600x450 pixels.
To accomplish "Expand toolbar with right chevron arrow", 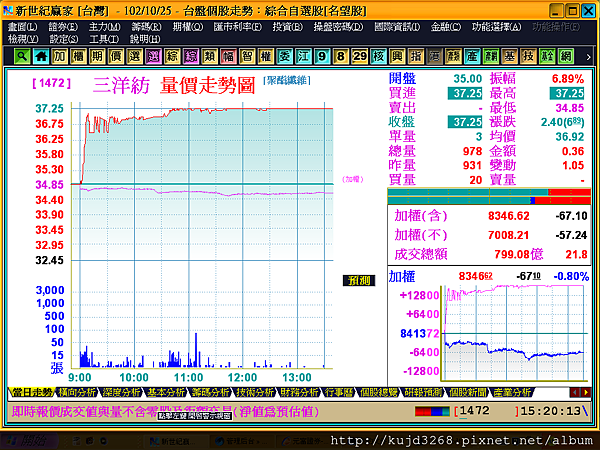I will [589, 57].
